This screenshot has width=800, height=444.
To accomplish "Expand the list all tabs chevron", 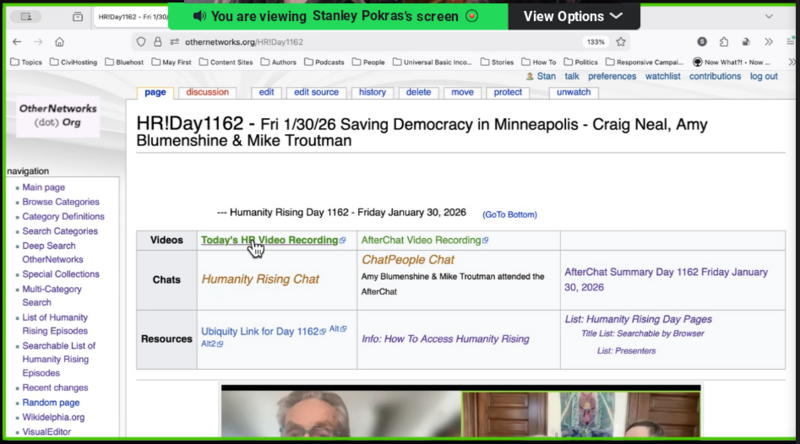I will click(768, 17).
